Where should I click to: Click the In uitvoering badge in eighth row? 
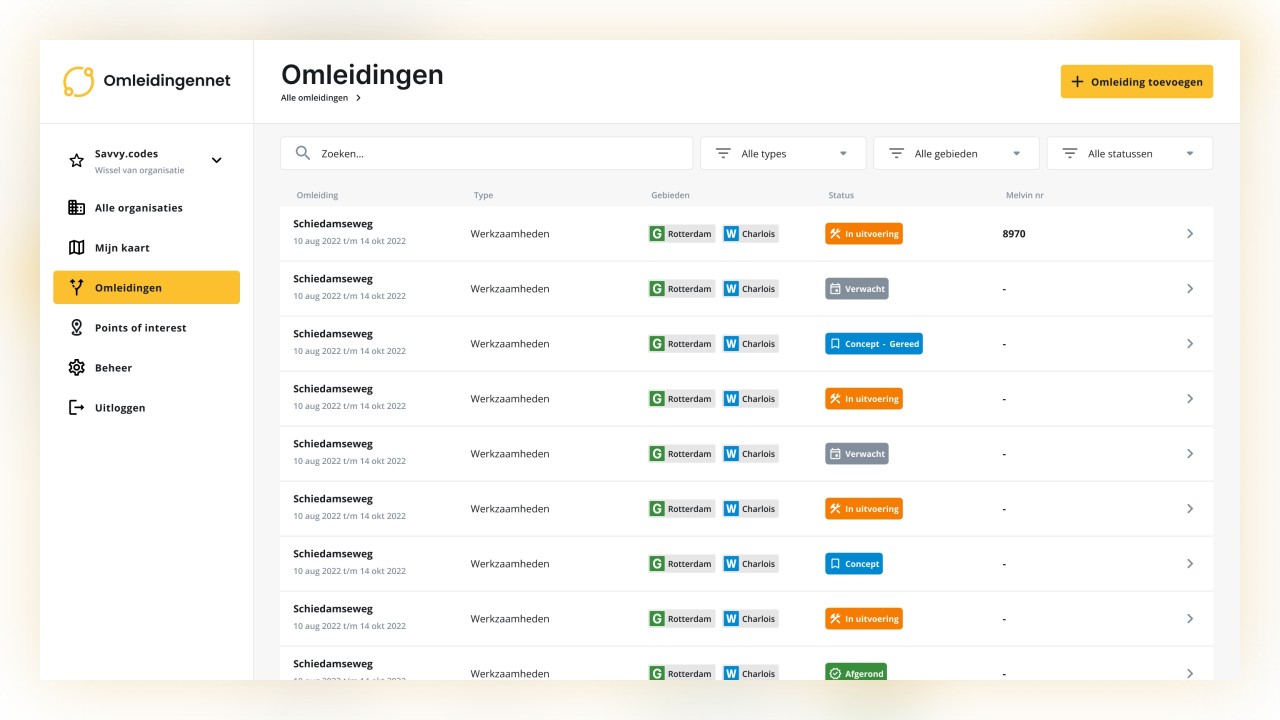[x=864, y=619]
